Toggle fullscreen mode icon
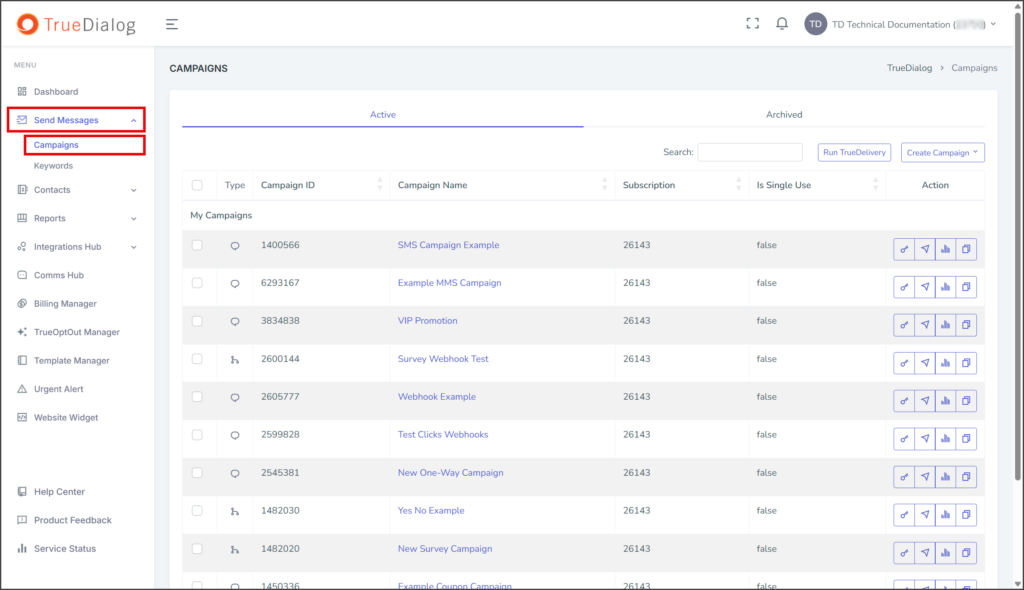This screenshot has height=590, width=1024. point(753,24)
